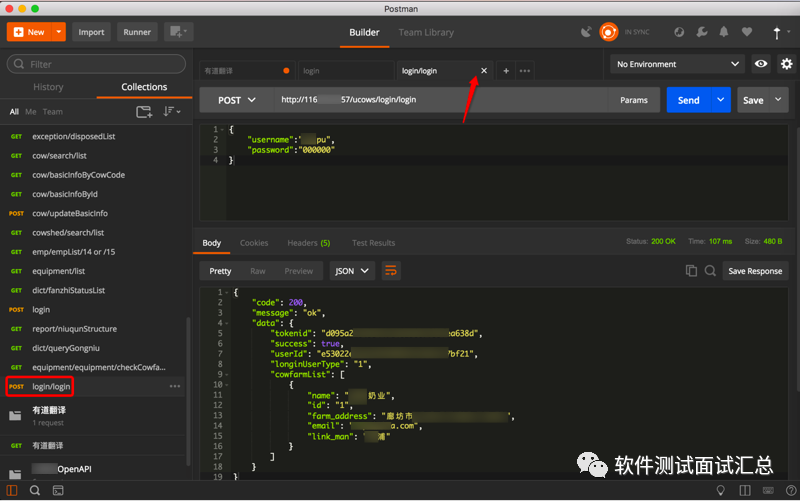Click the globe browse icon in header
Image resolution: width=800 pixels, height=501 pixels.
(x=679, y=32)
